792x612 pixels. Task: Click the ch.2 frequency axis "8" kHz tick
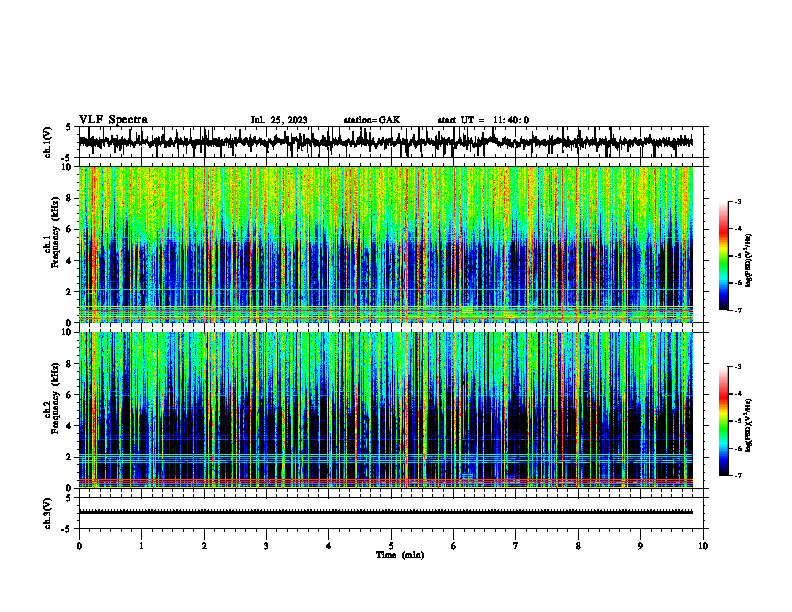[x=70, y=364]
